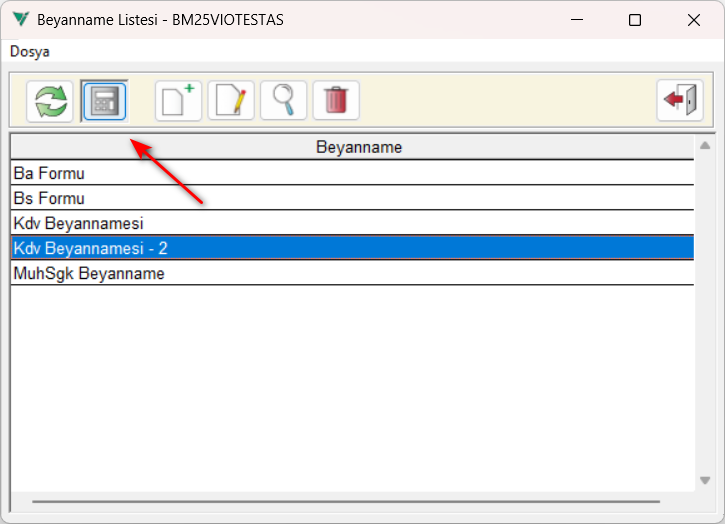
Task: Exit via the red arrow door icon
Action: click(x=680, y=100)
